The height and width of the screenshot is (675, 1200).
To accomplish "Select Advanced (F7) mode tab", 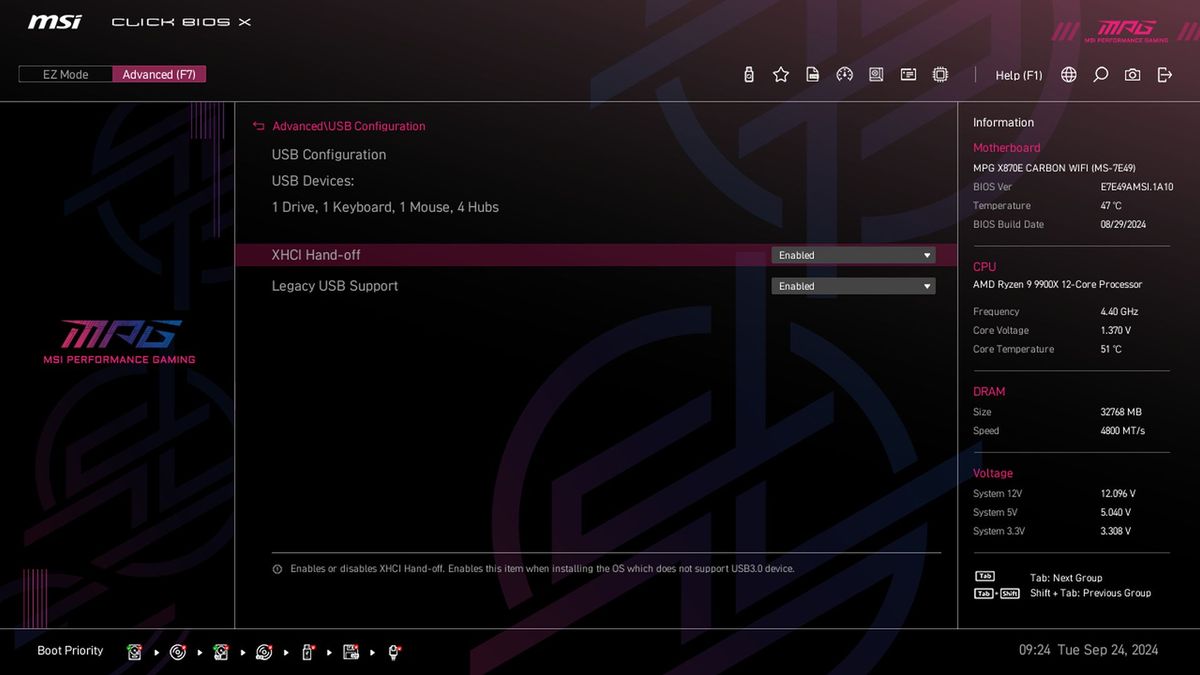I will [x=159, y=75].
